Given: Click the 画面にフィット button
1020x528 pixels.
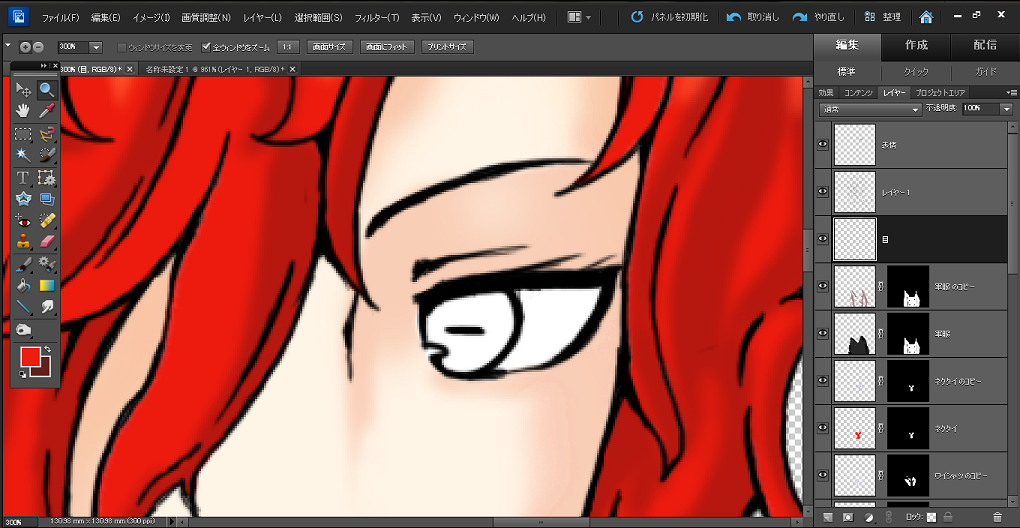Looking at the screenshot, I should click(x=387, y=47).
